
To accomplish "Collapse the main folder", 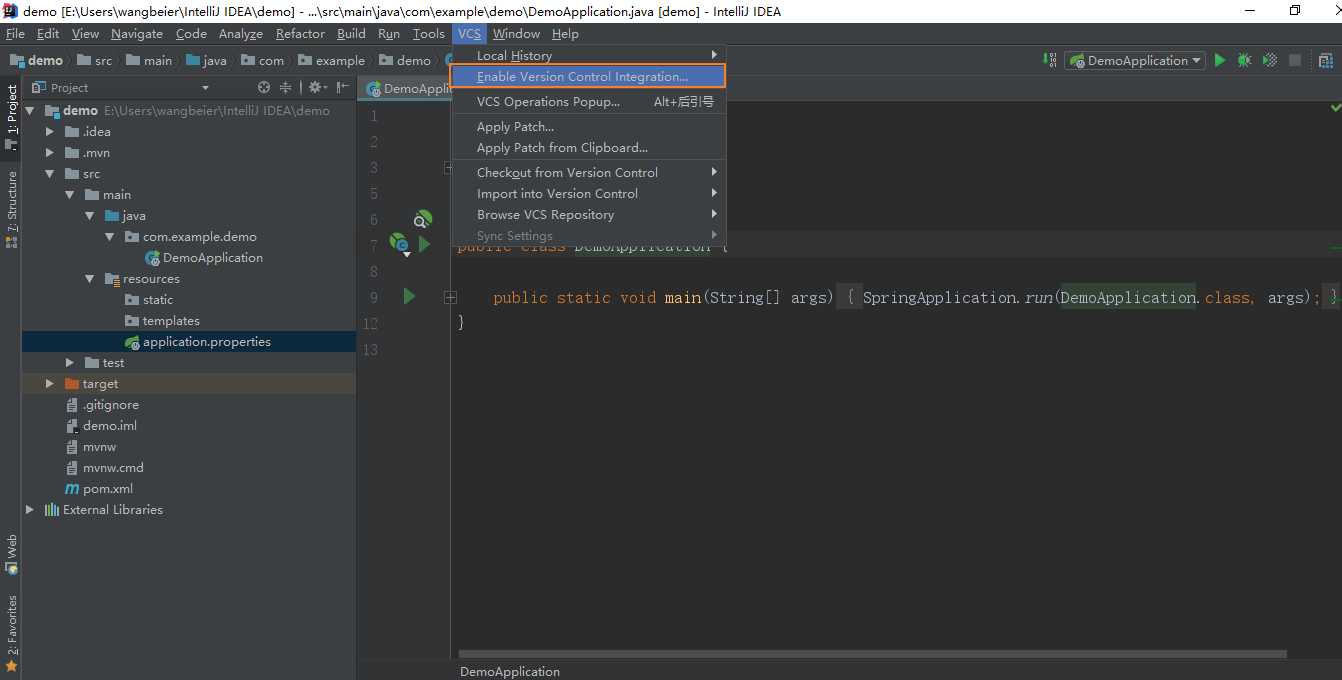I will (x=70, y=195).
